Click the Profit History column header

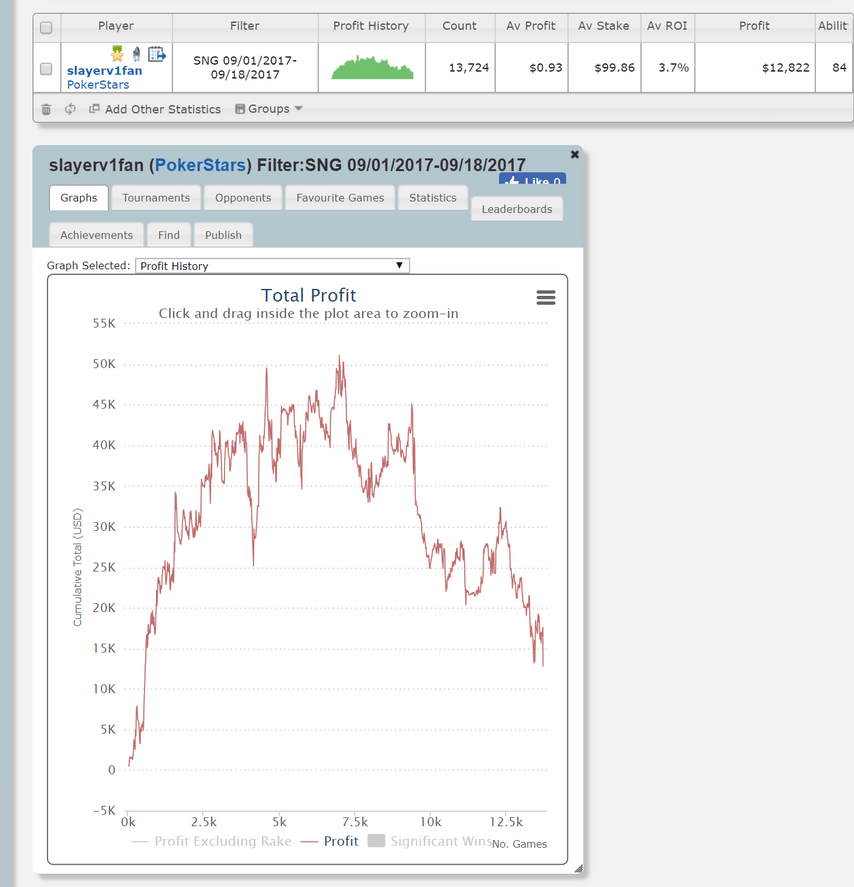(371, 26)
